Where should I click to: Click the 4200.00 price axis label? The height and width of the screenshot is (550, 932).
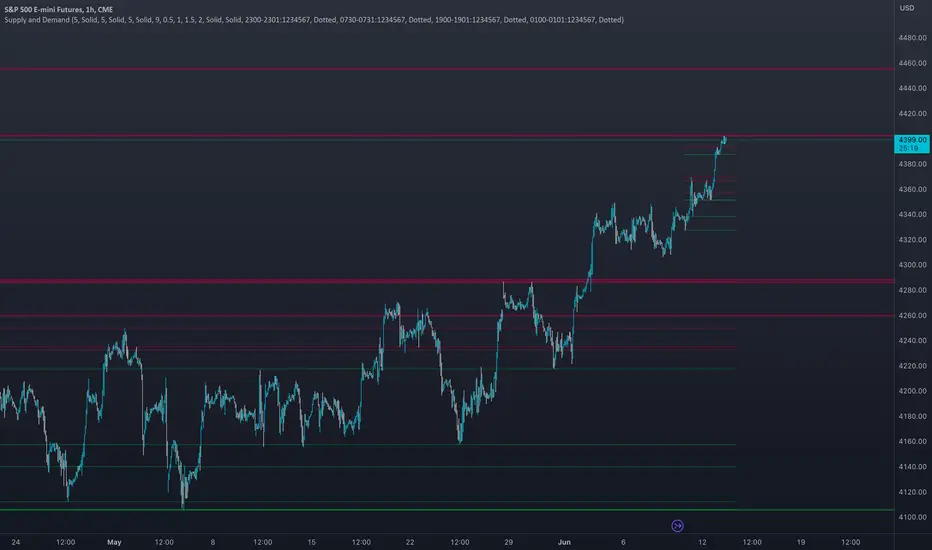pos(912,391)
